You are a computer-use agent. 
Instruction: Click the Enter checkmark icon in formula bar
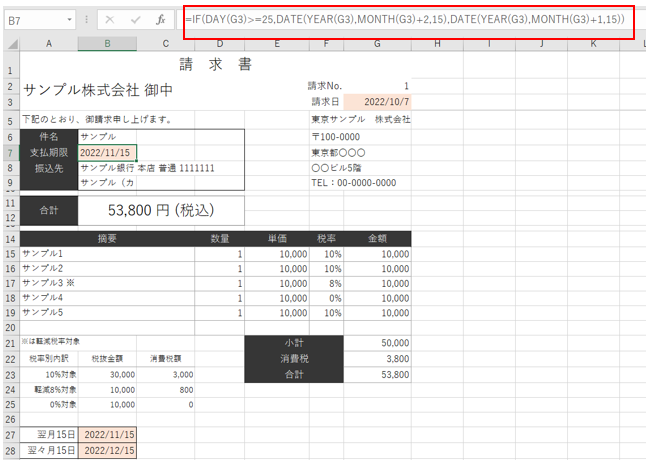(x=135, y=20)
